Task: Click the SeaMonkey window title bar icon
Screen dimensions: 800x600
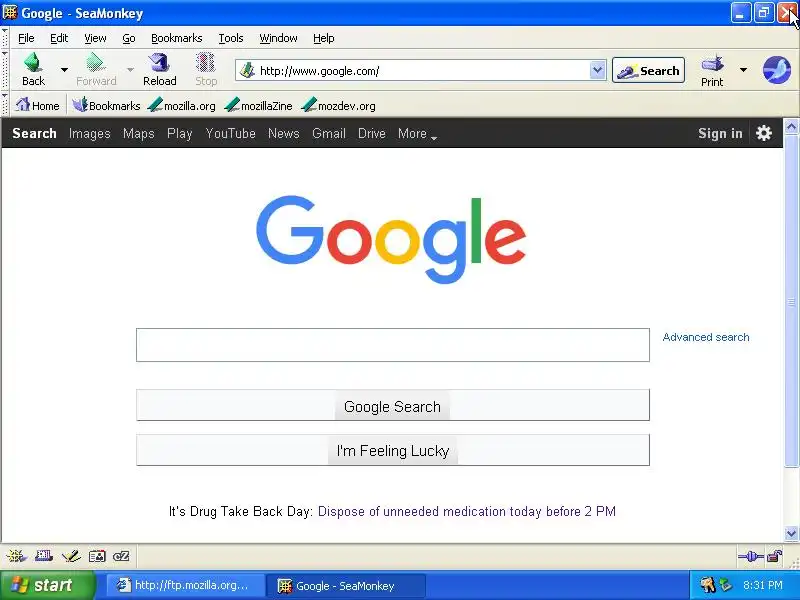Action: tap(10, 12)
